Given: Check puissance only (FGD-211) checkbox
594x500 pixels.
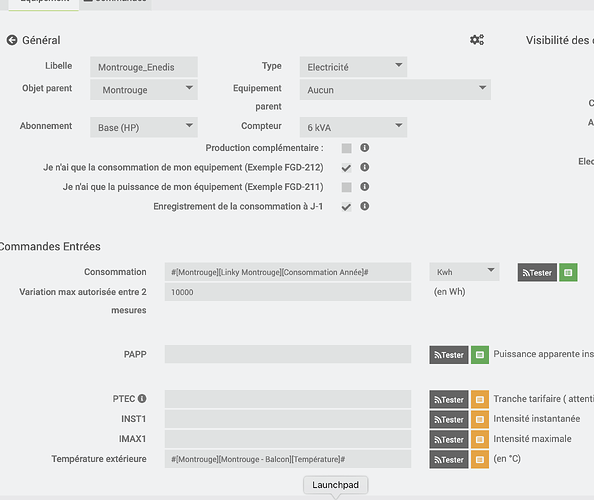Looking at the screenshot, I should click(x=346, y=187).
